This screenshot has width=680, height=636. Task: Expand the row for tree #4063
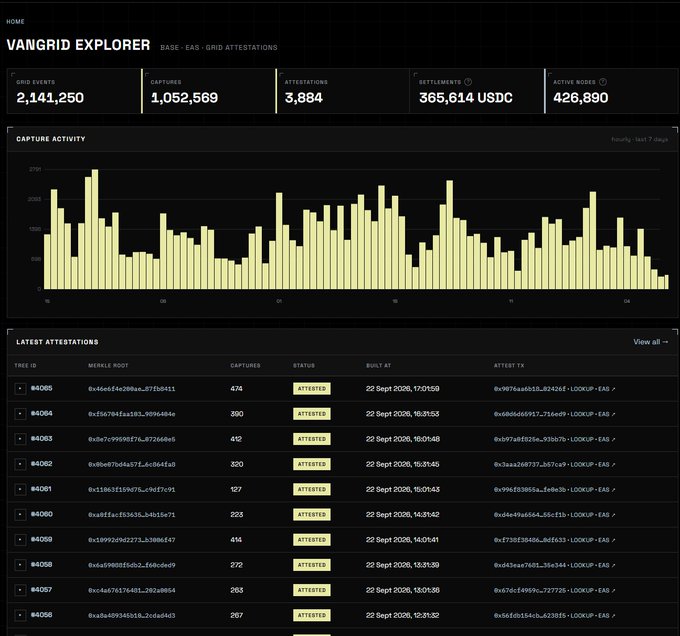click(20, 439)
